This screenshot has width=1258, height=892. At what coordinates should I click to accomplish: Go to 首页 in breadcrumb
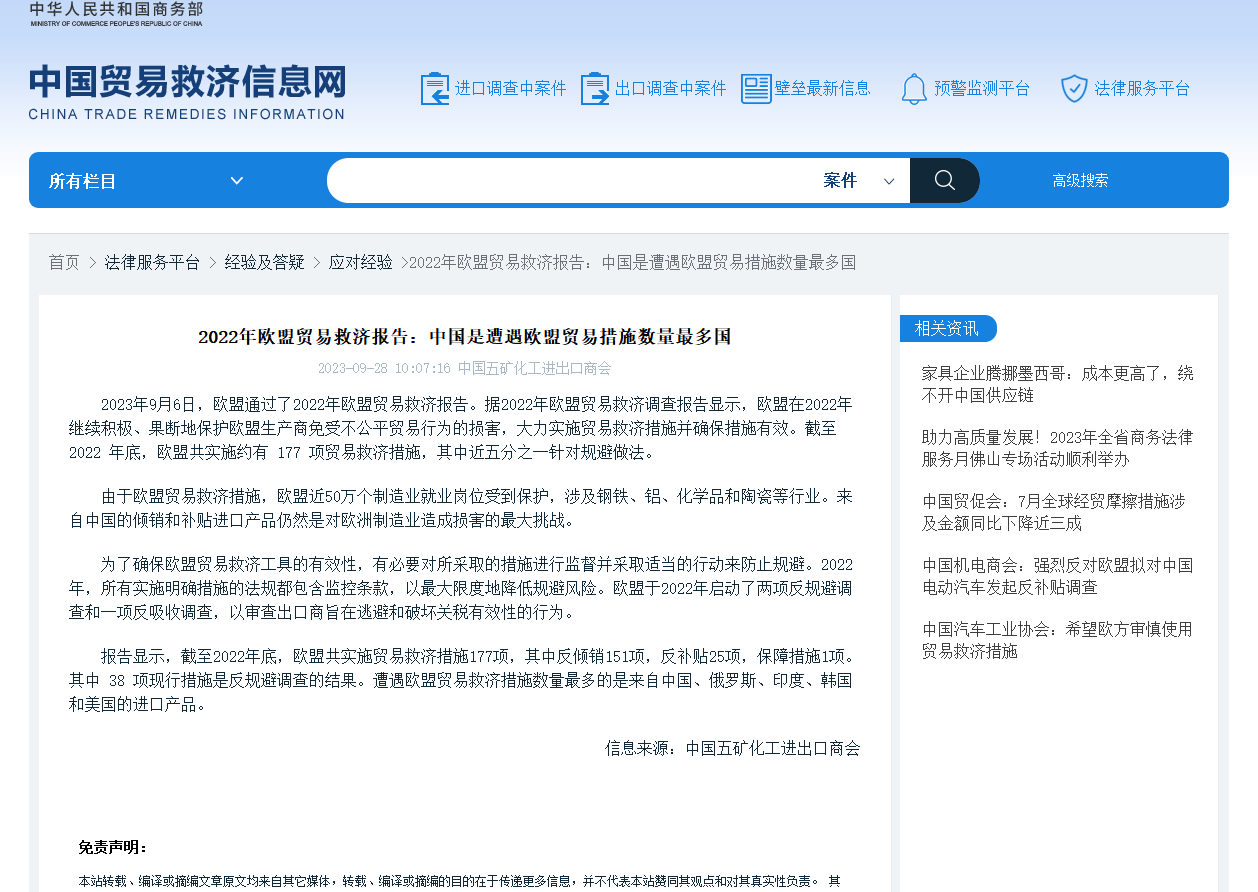pos(64,262)
